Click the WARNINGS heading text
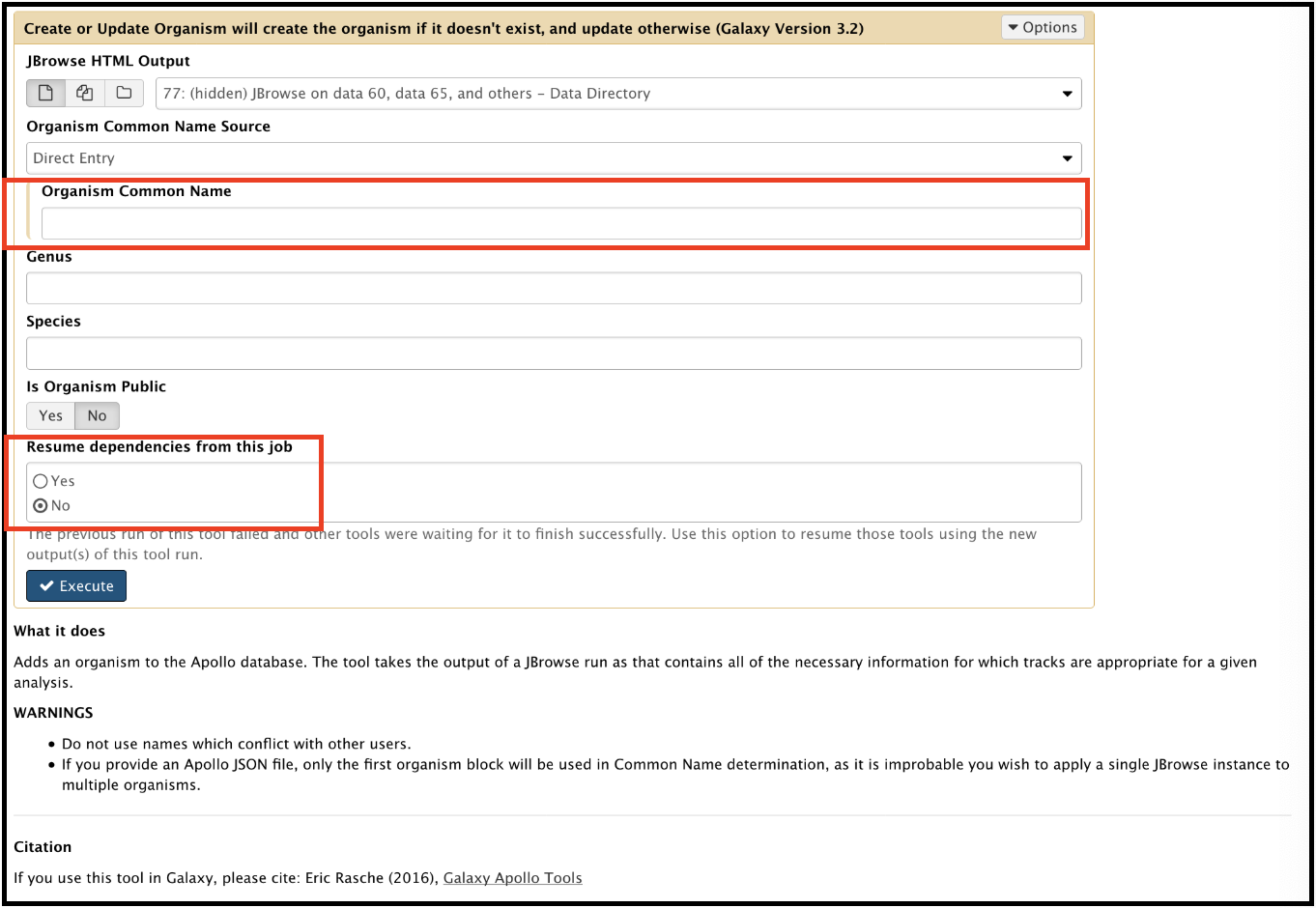The image size is (1316, 908). (x=53, y=713)
